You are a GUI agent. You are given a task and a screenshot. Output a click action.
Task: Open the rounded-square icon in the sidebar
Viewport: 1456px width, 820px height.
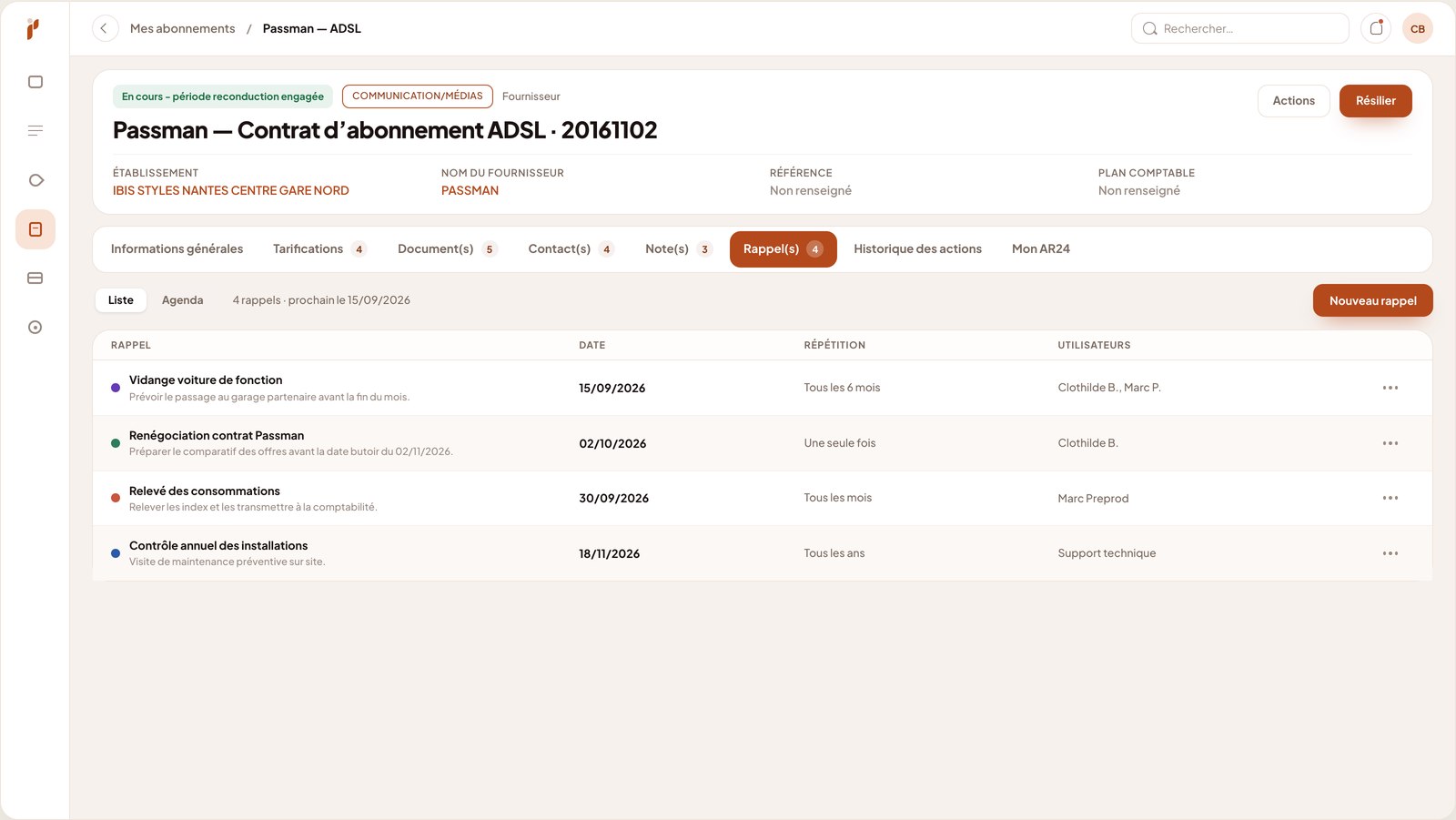[x=35, y=82]
